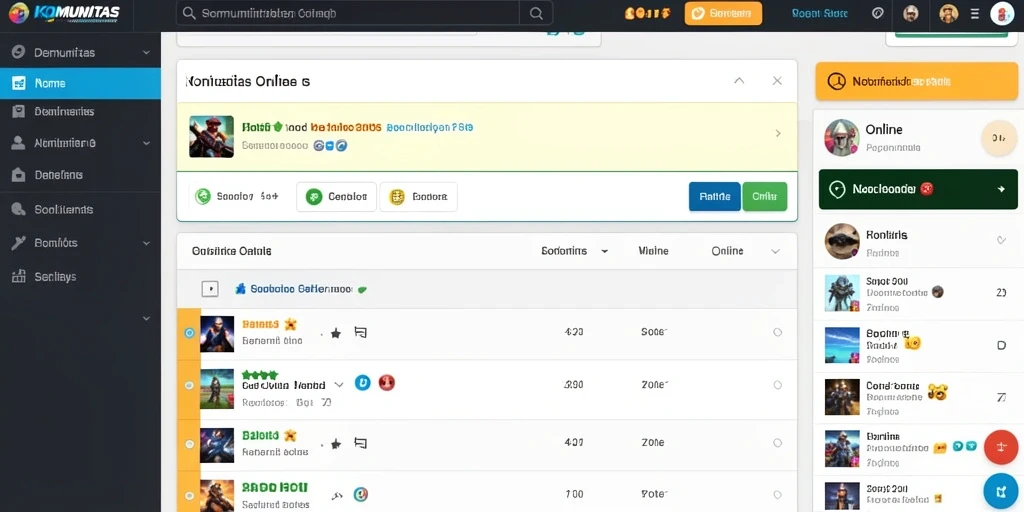Click the star icon in the first list row
The height and width of the screenshot is (512, 1024).
(336, 333)
